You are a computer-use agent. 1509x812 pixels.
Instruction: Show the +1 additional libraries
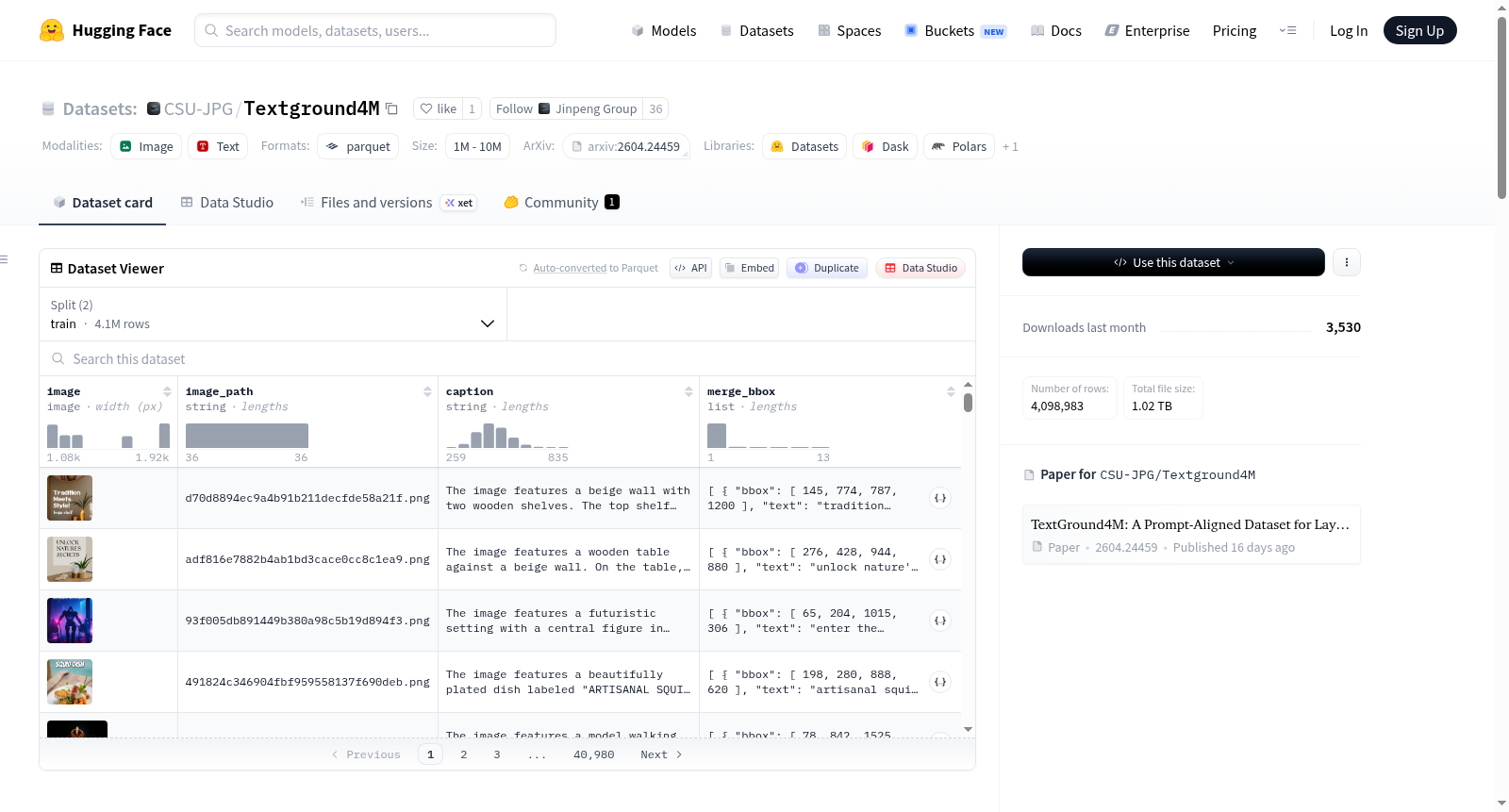[x=1010, y=147]
